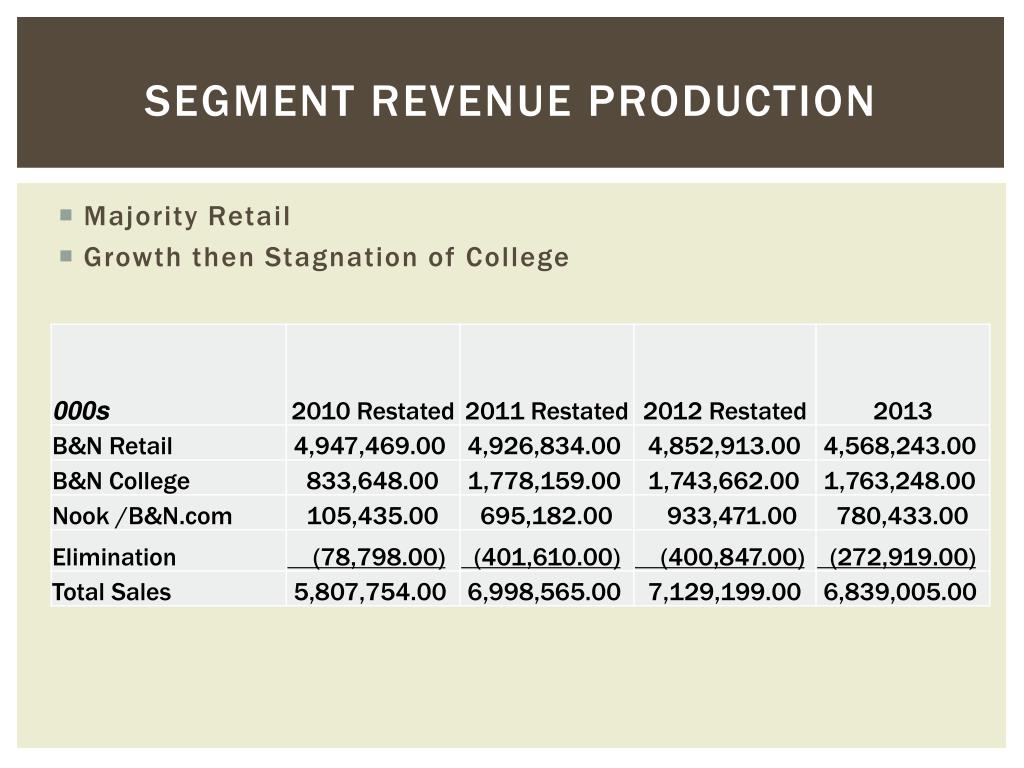This screenshot has width=1024, height=768.
Task: Click the B&N College value 1,763,248.00
Action: click(900, 481)
